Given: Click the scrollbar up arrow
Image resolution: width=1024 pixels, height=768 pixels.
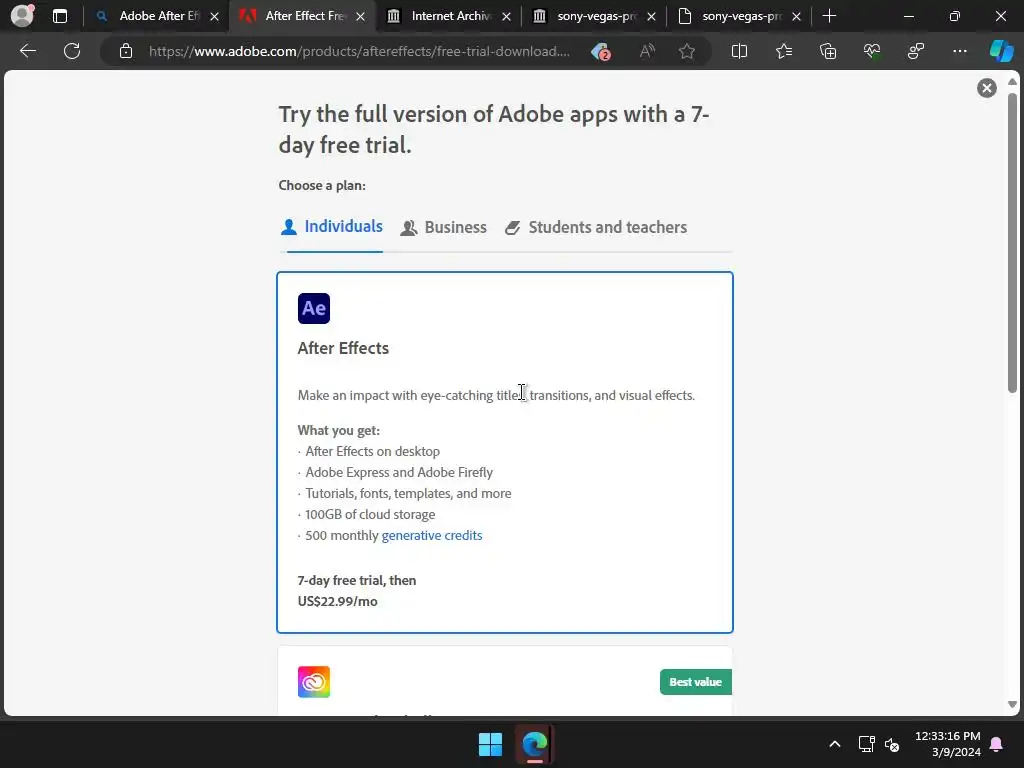Looking at the screenshot, I should [1012, 82].
